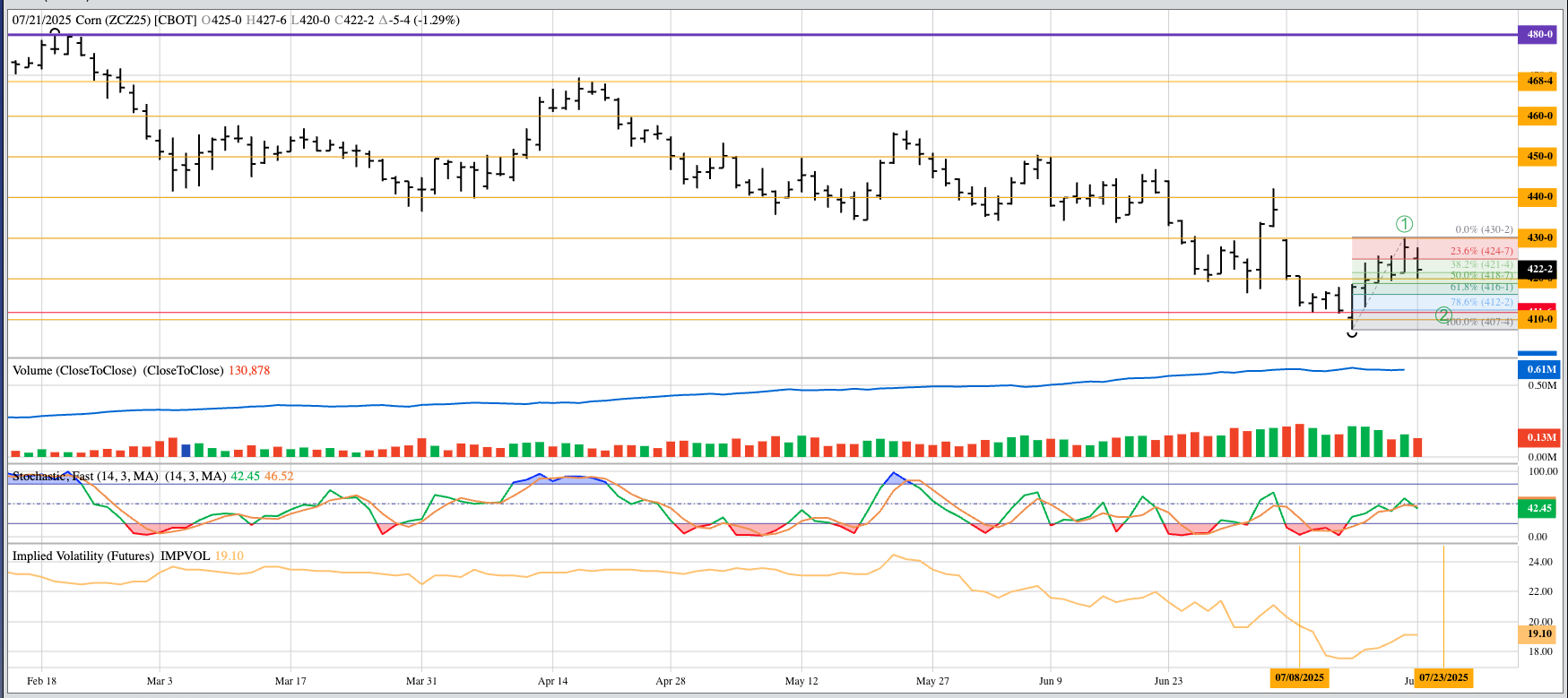Select the 468-4 orange price level label
1568x698 pixels.
pos(1539,81)
